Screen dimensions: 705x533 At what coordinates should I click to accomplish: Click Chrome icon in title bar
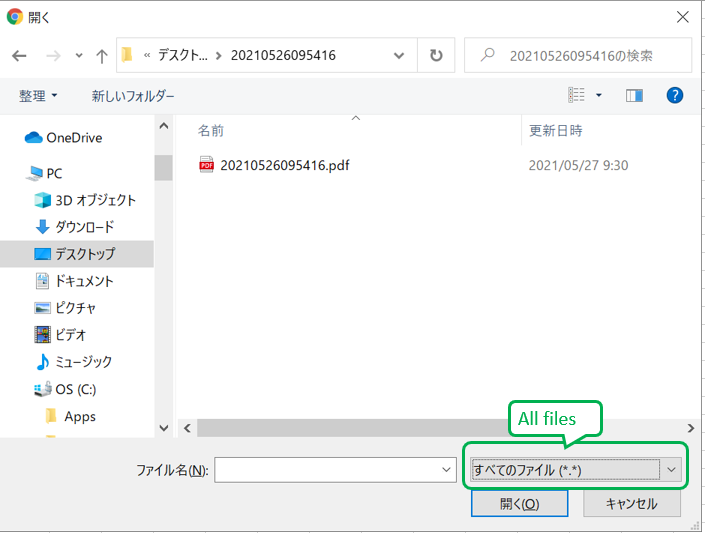(14, 17)
